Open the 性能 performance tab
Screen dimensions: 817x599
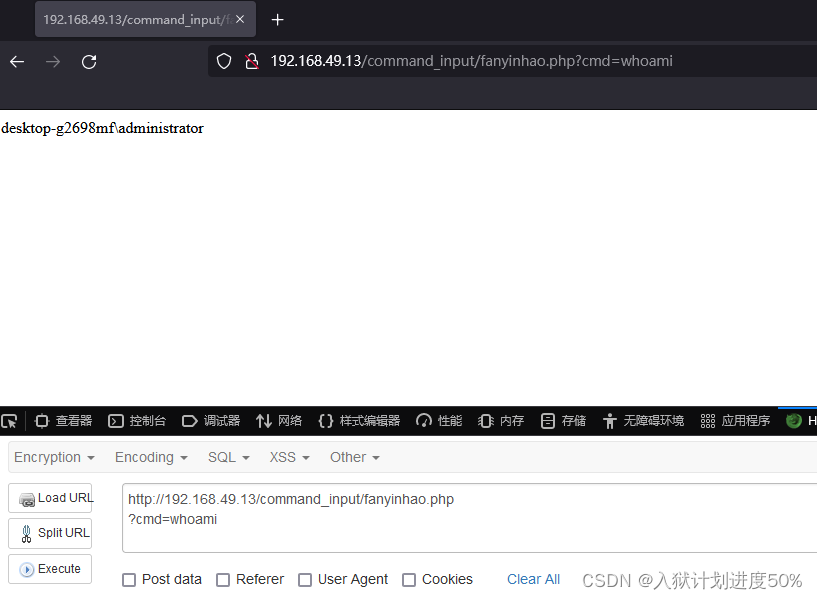pos(439,421)
